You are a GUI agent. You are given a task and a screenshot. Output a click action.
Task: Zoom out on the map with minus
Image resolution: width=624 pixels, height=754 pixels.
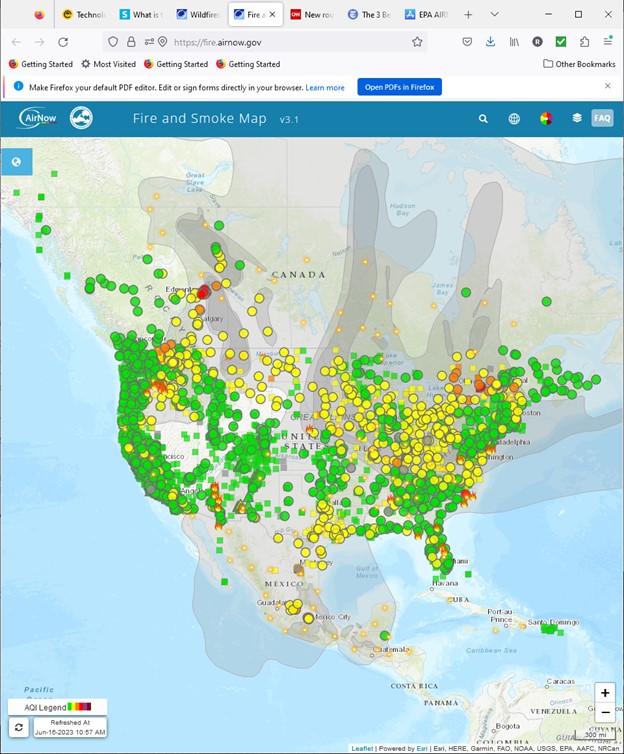point(604,712)
